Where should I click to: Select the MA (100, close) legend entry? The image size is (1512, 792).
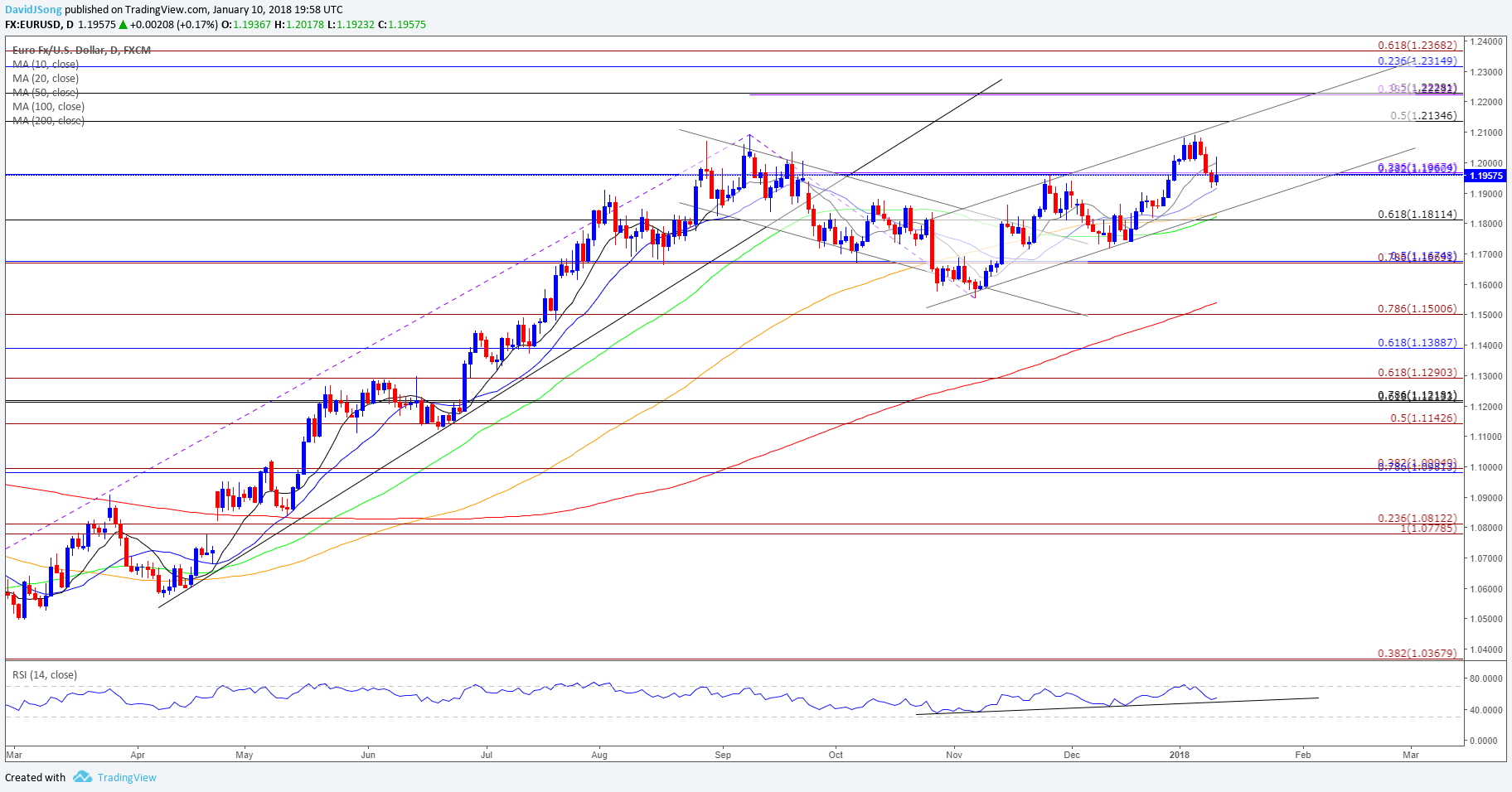(x=48, y=106)
